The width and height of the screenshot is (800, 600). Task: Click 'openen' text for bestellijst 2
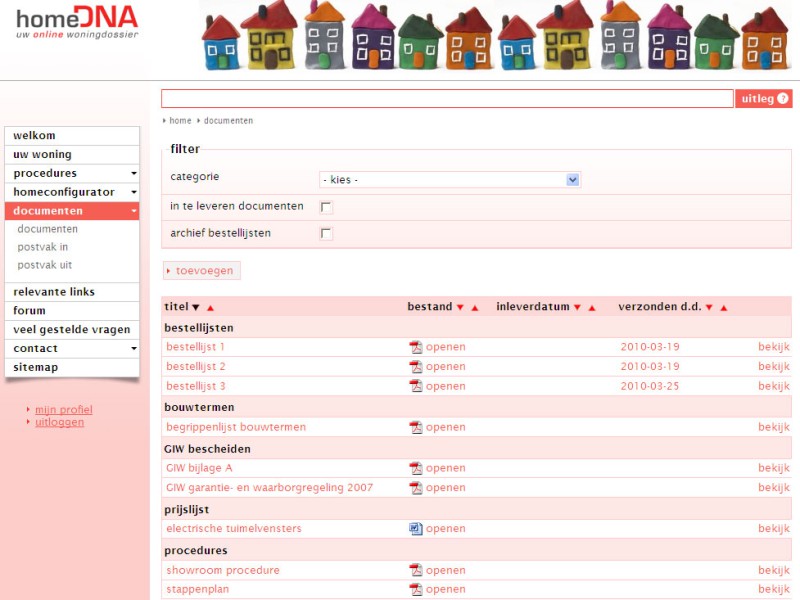(x=445, y=366)
